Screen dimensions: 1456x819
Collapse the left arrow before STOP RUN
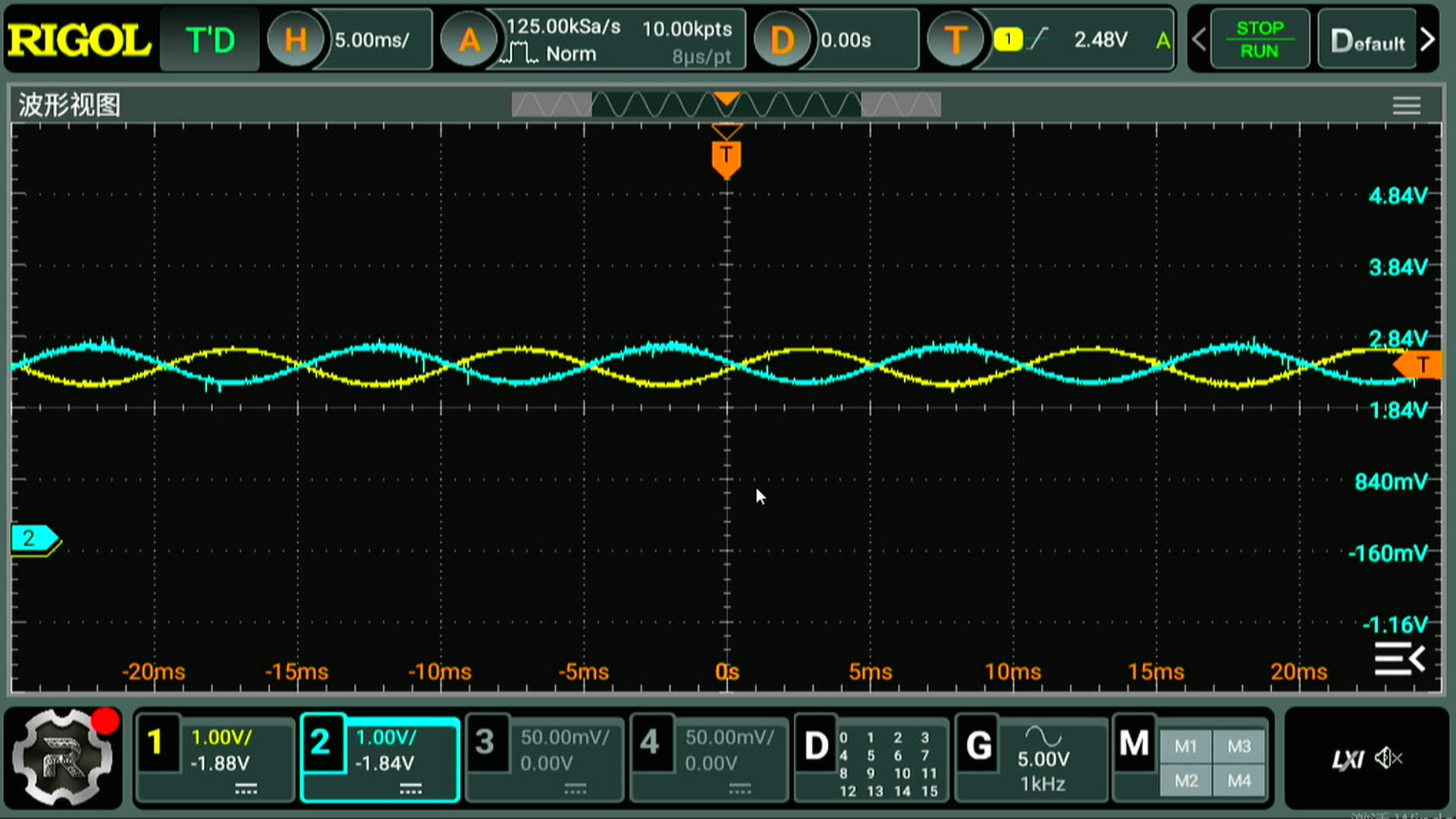[x=1198, y=39]
